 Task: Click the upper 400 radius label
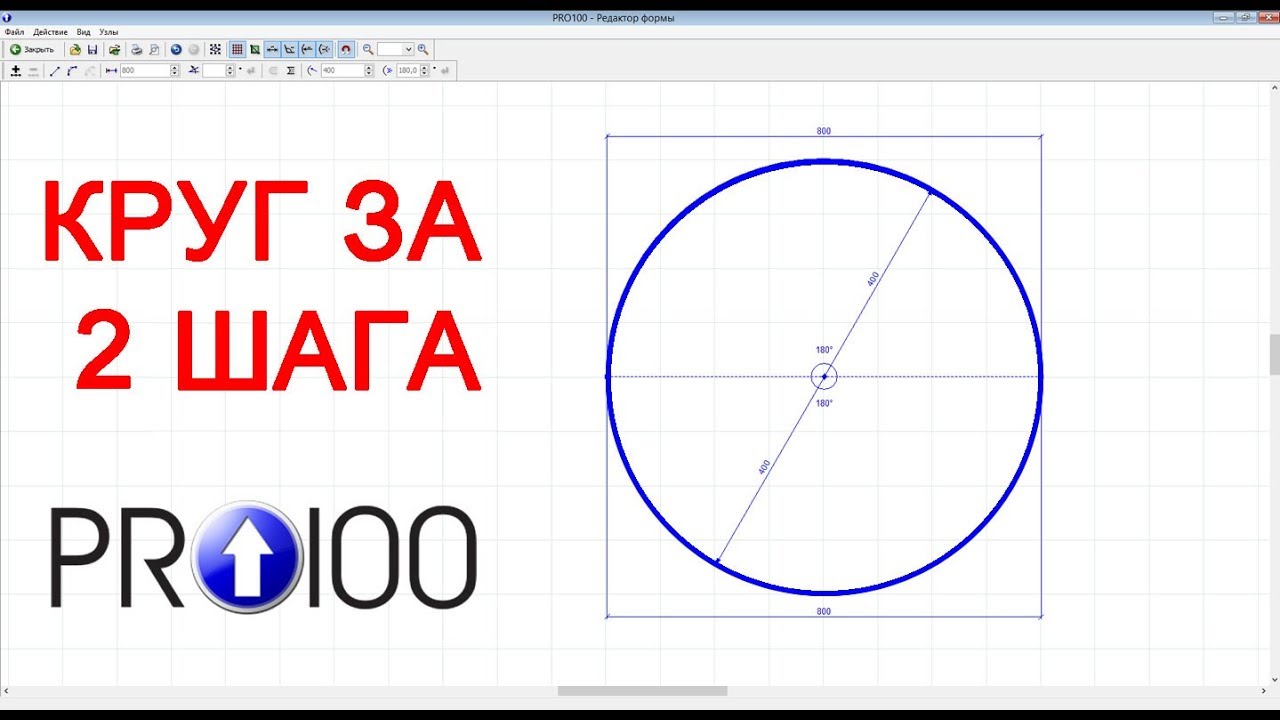[873, 279]
